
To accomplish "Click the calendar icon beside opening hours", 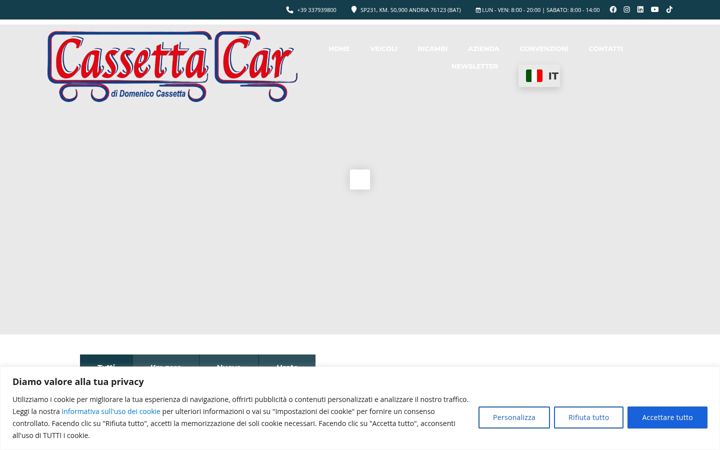I will pyautogui.click(x=478, y=10).
